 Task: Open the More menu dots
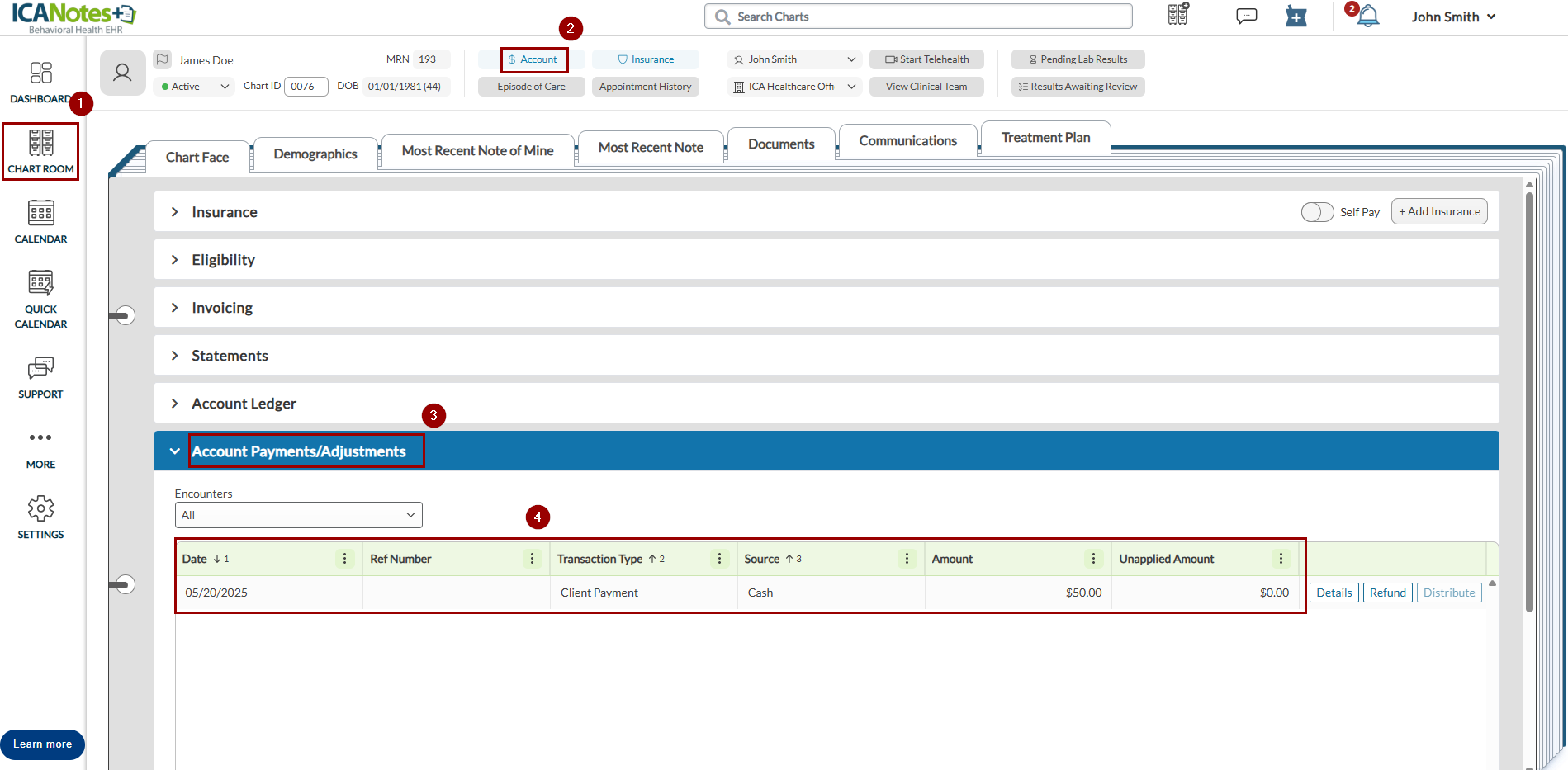click(x=40, y=437)
